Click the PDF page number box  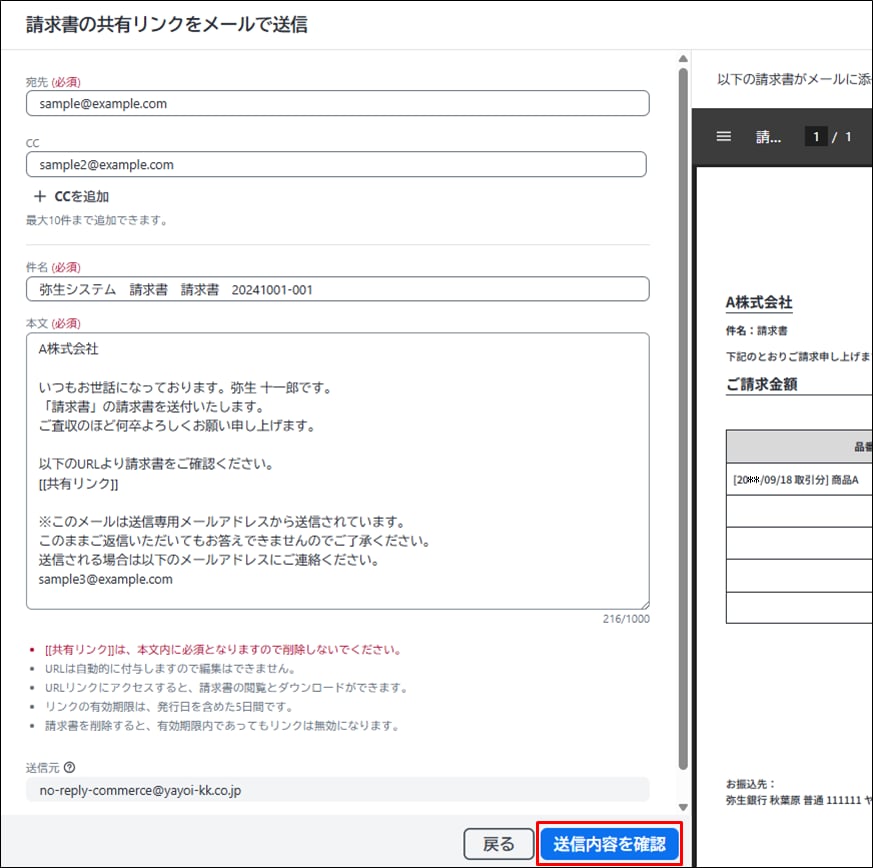[816, 137]
